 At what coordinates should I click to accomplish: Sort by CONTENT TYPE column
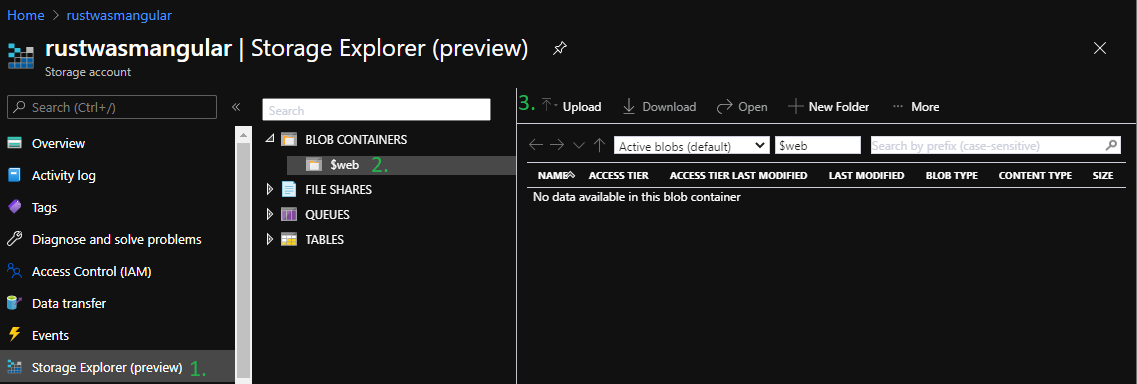[1035, 175]
